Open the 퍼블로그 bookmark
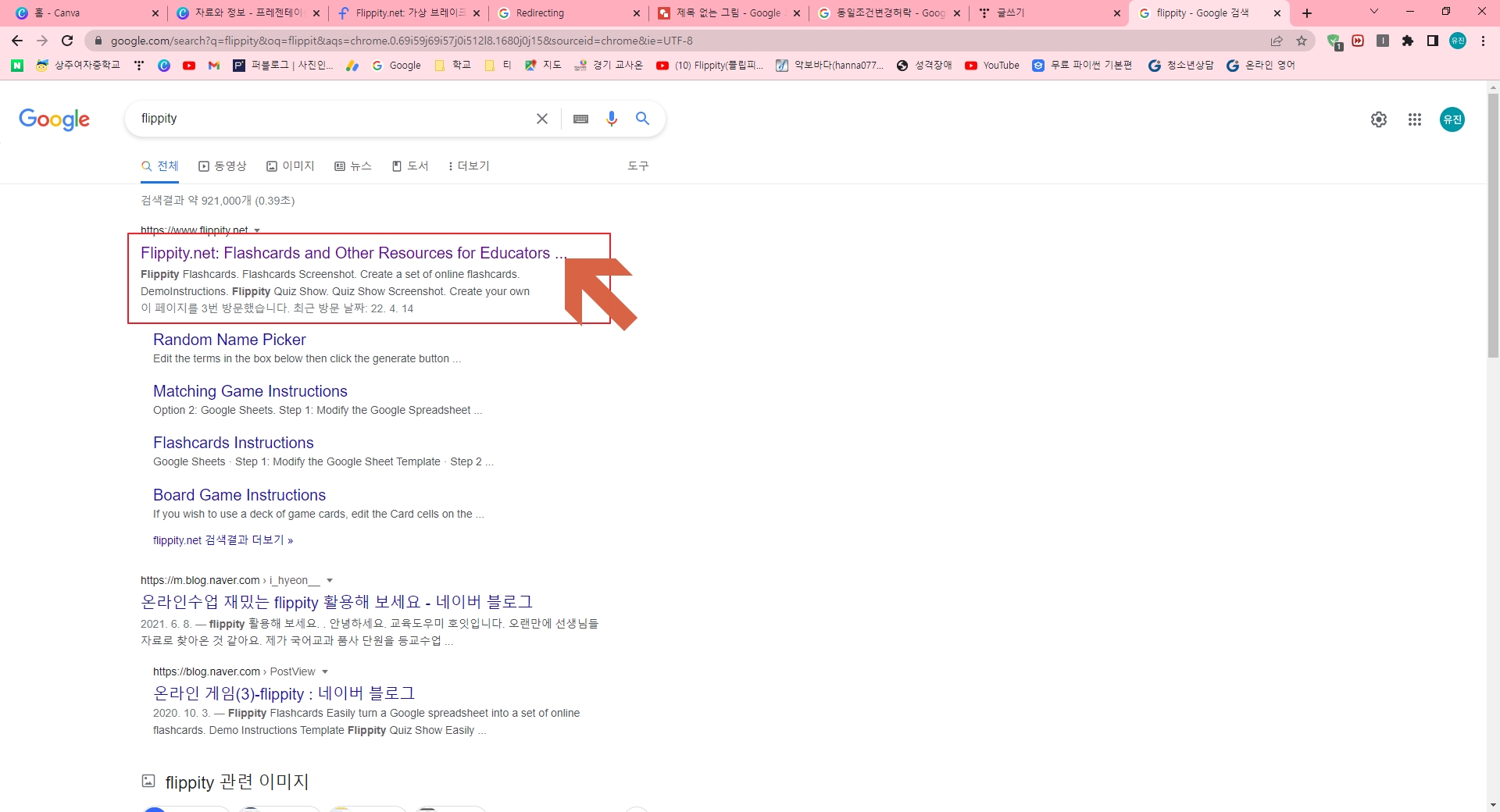1500x812 pixels. 284,66
